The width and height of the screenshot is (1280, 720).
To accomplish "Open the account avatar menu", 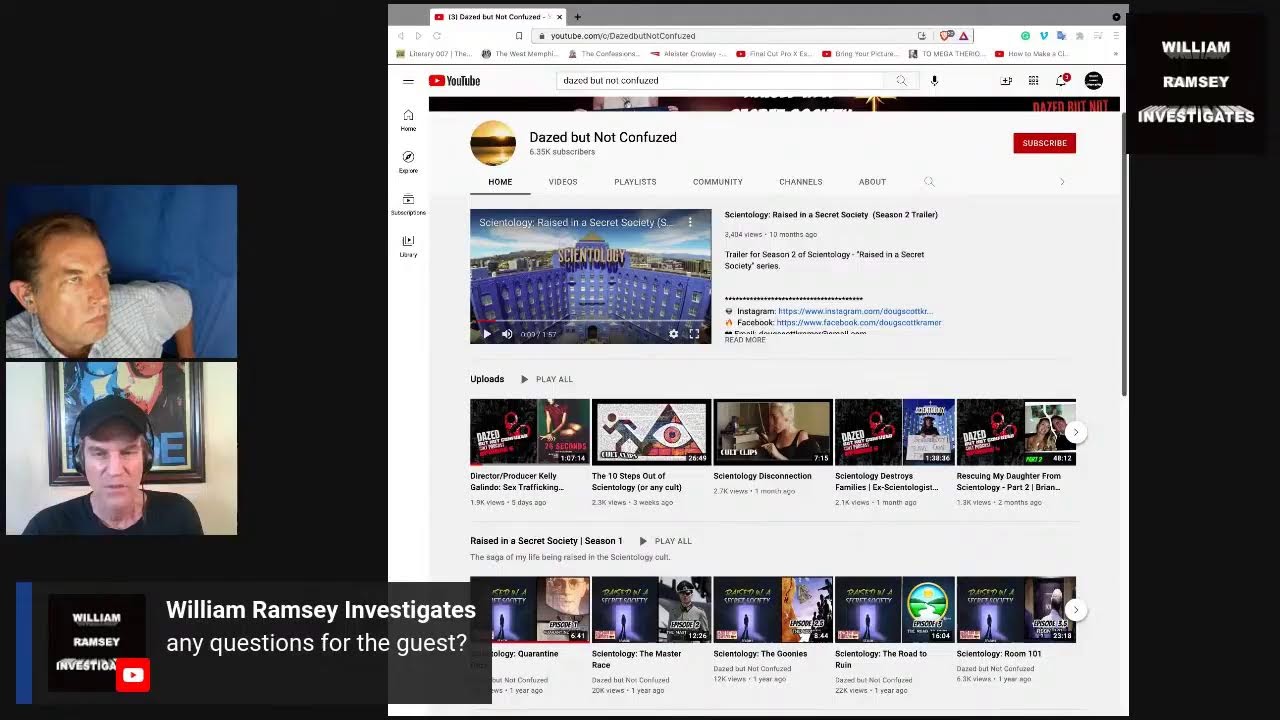I will tap(1093, 81).
